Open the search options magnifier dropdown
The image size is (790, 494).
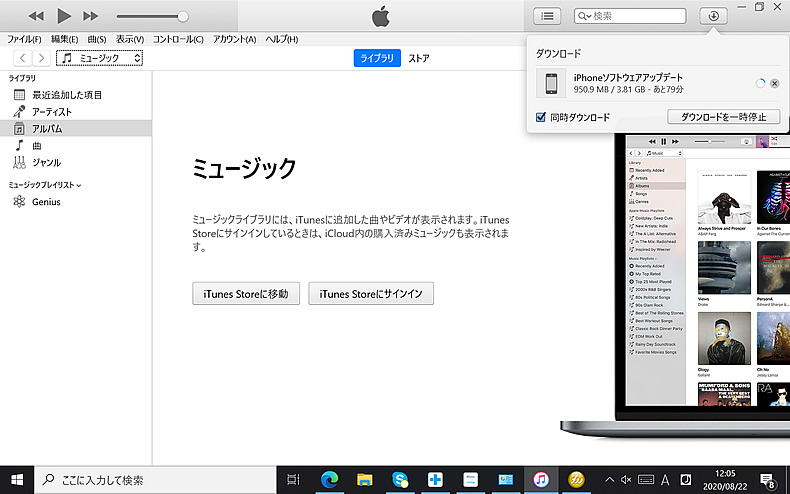click(584, 16)
